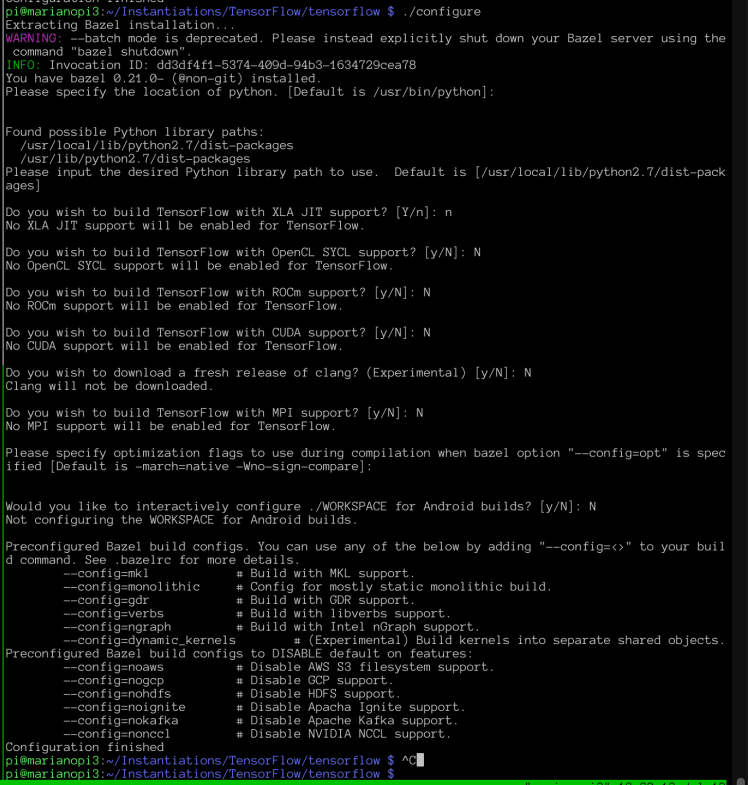Click the "# Build with MKL support." comment
This screenshot has width=748, height=785.
[x=325, y=573]
